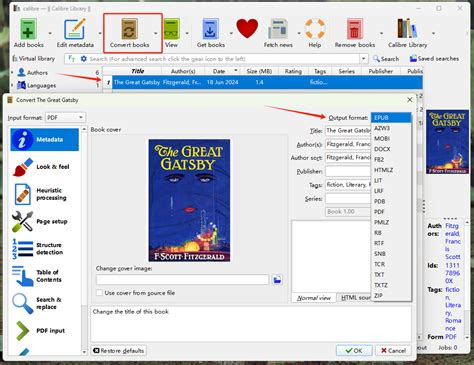This screenshot has height=365, width=474.
Task: Click the Remove books trash icon
Action: 355,29
